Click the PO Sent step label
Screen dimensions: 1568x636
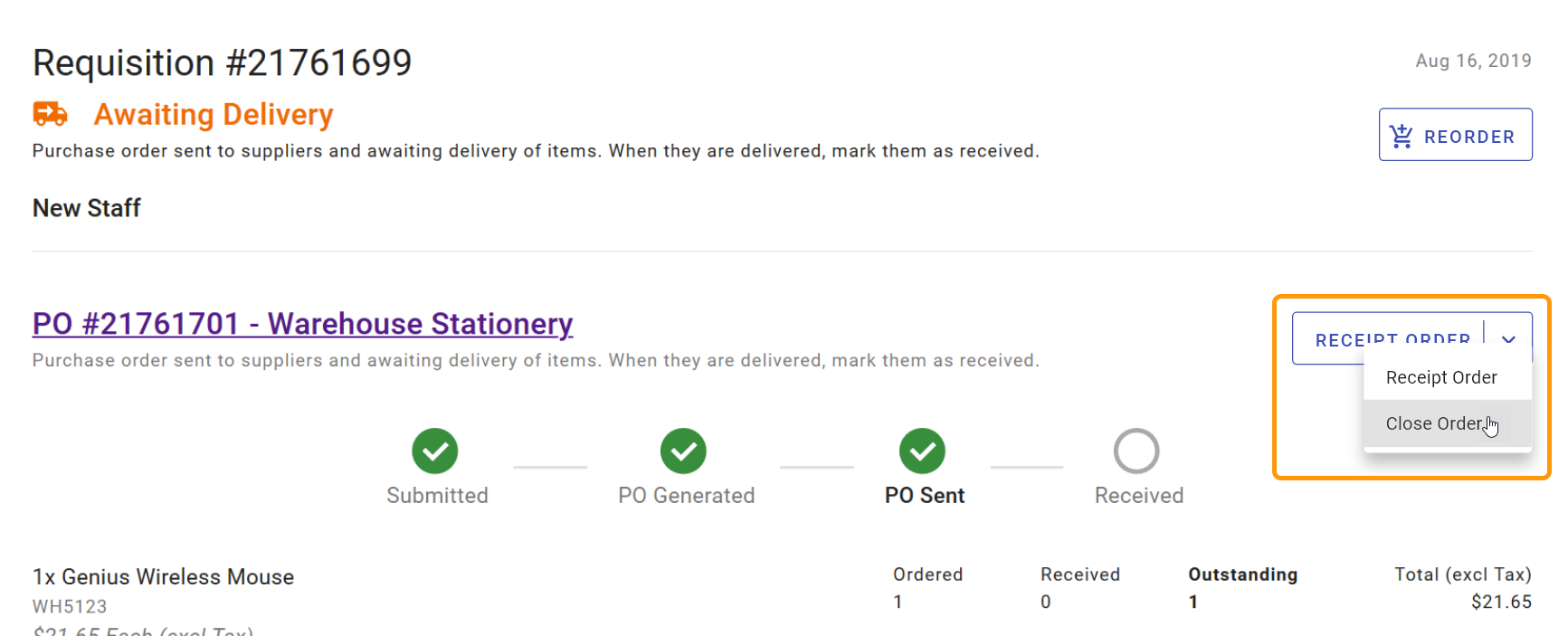coord(925,495)
